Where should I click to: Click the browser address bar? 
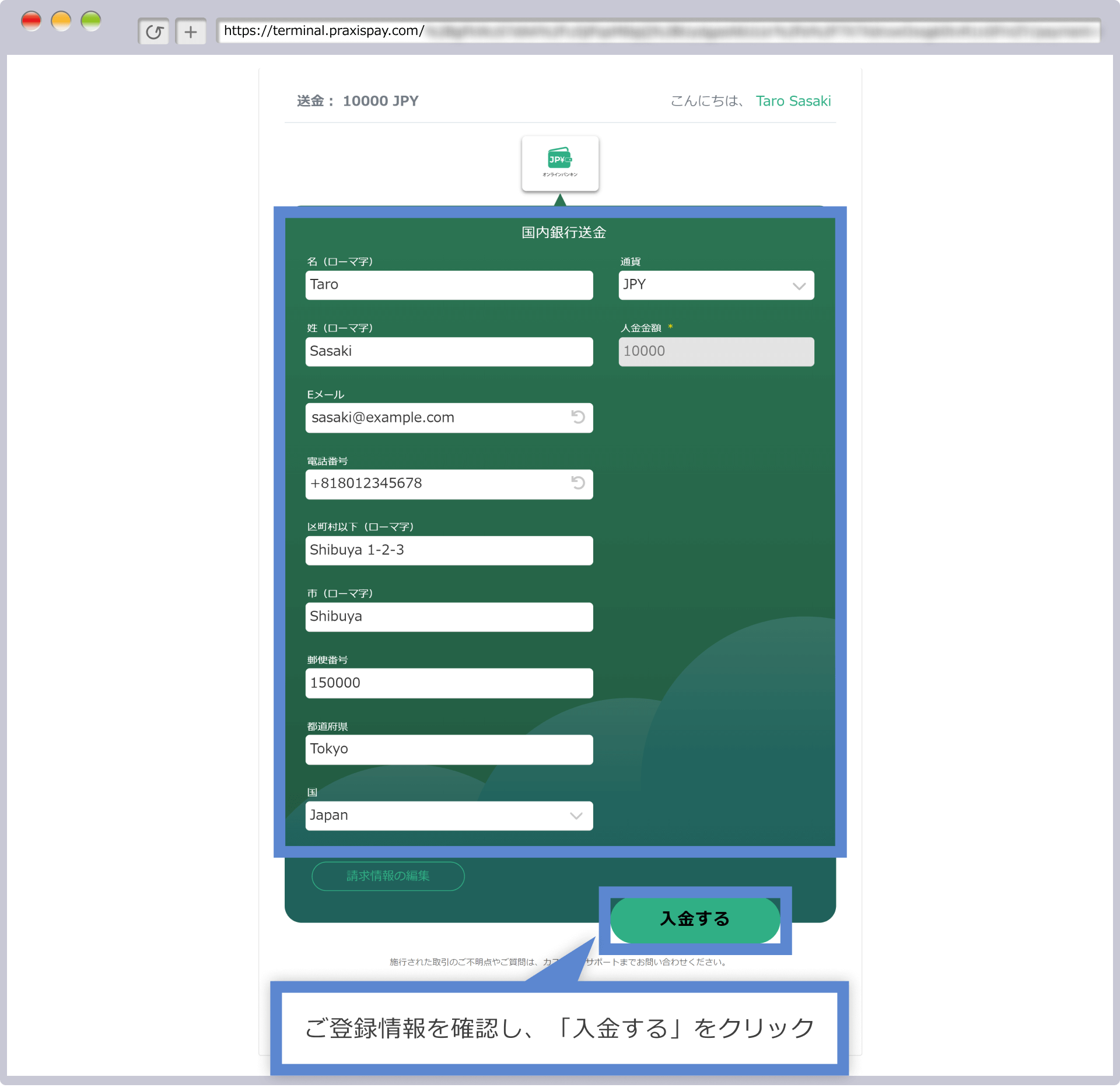click(658, 31)
